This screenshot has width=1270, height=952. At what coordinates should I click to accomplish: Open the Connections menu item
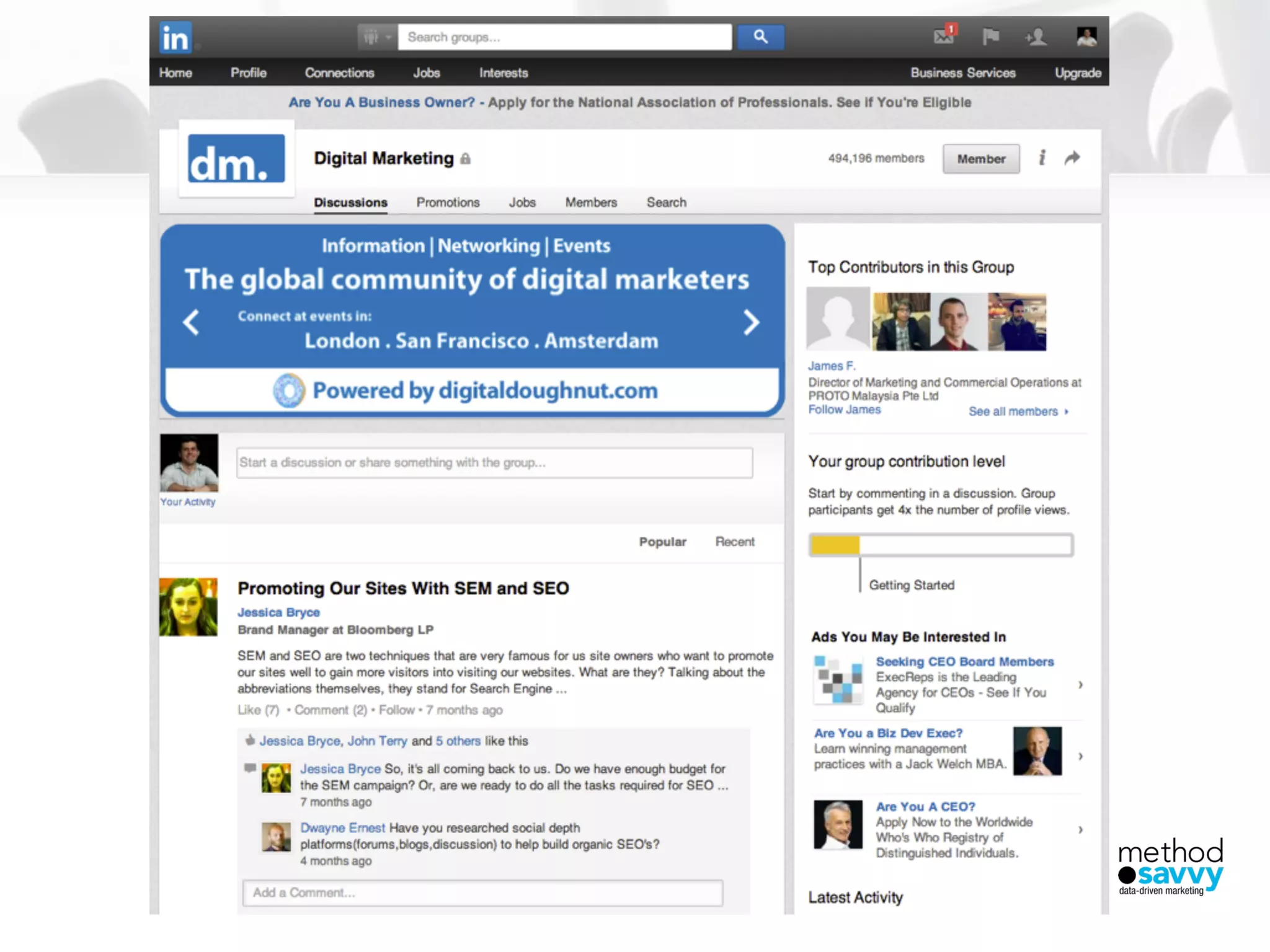coord(339,73)
